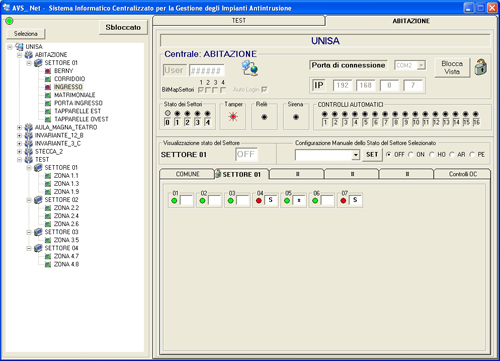Click the red zone 07 status light

[x=343, y=201]
